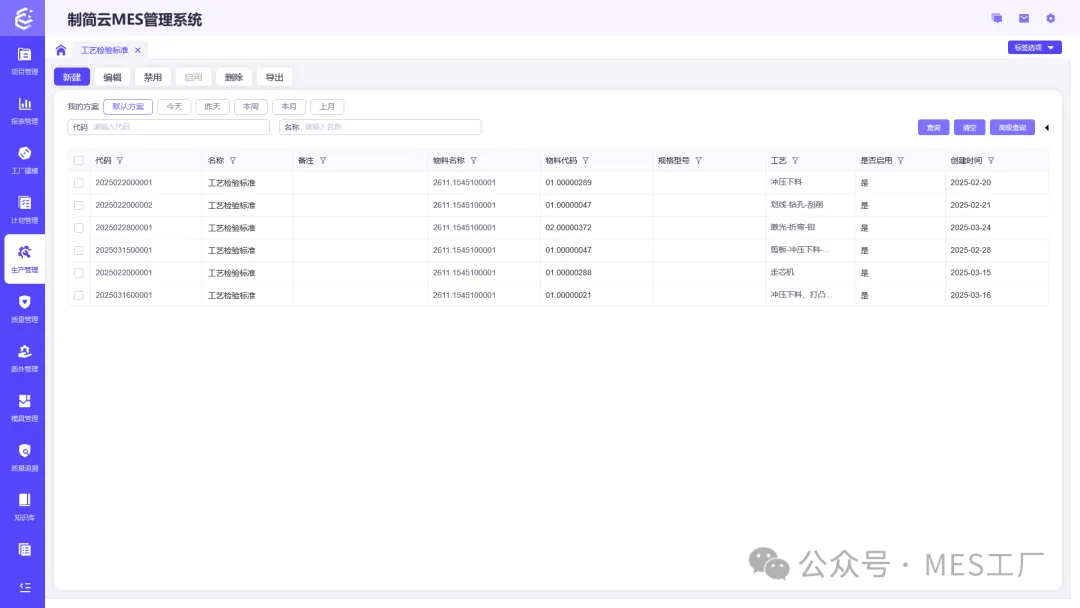Go to 质量管理 shield icon
This screenshot has height=608, width=1080.
pyautogui.click(x=24, y=307)
